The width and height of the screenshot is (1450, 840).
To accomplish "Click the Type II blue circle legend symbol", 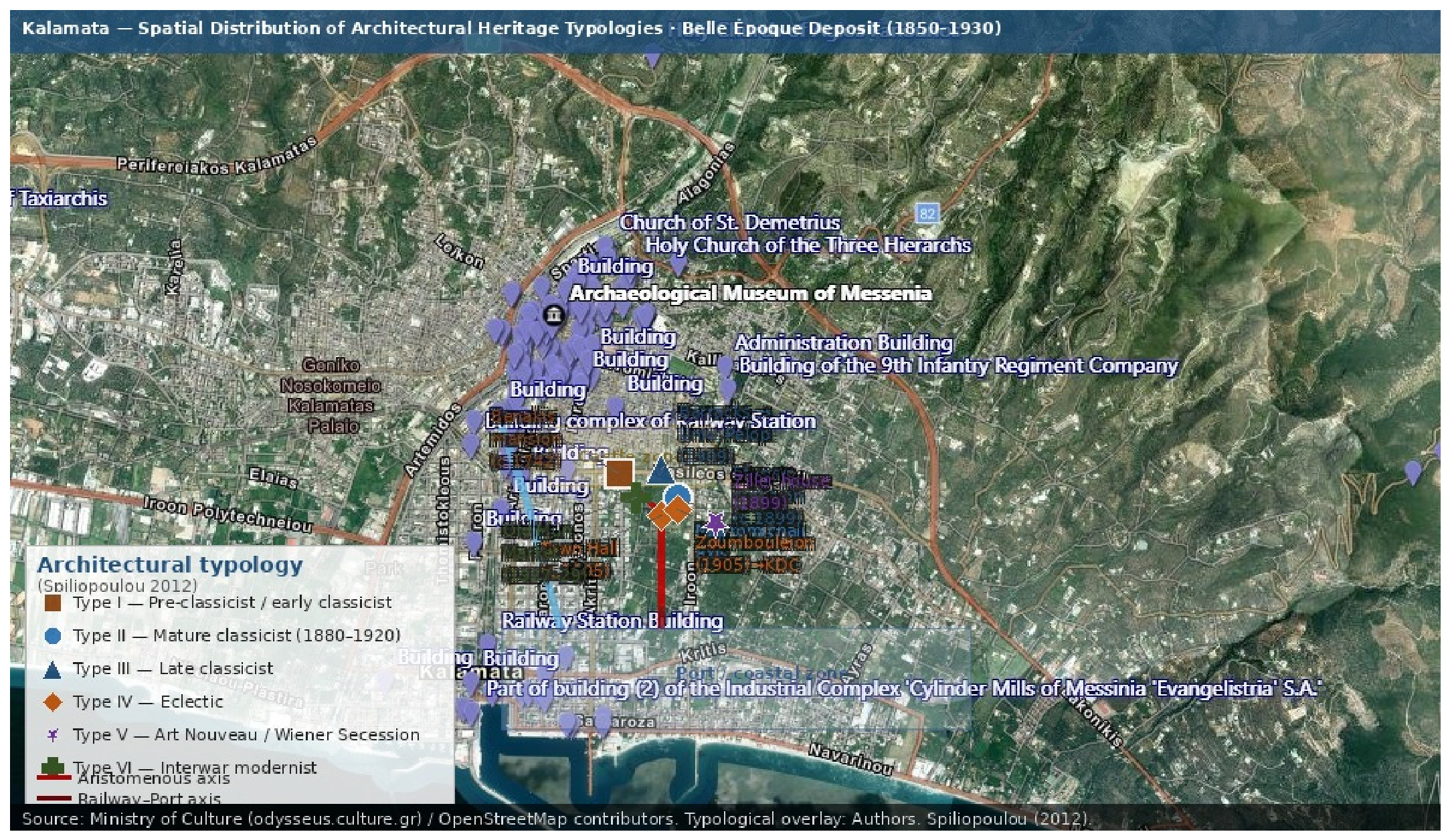I will click(x=52, y=636).
